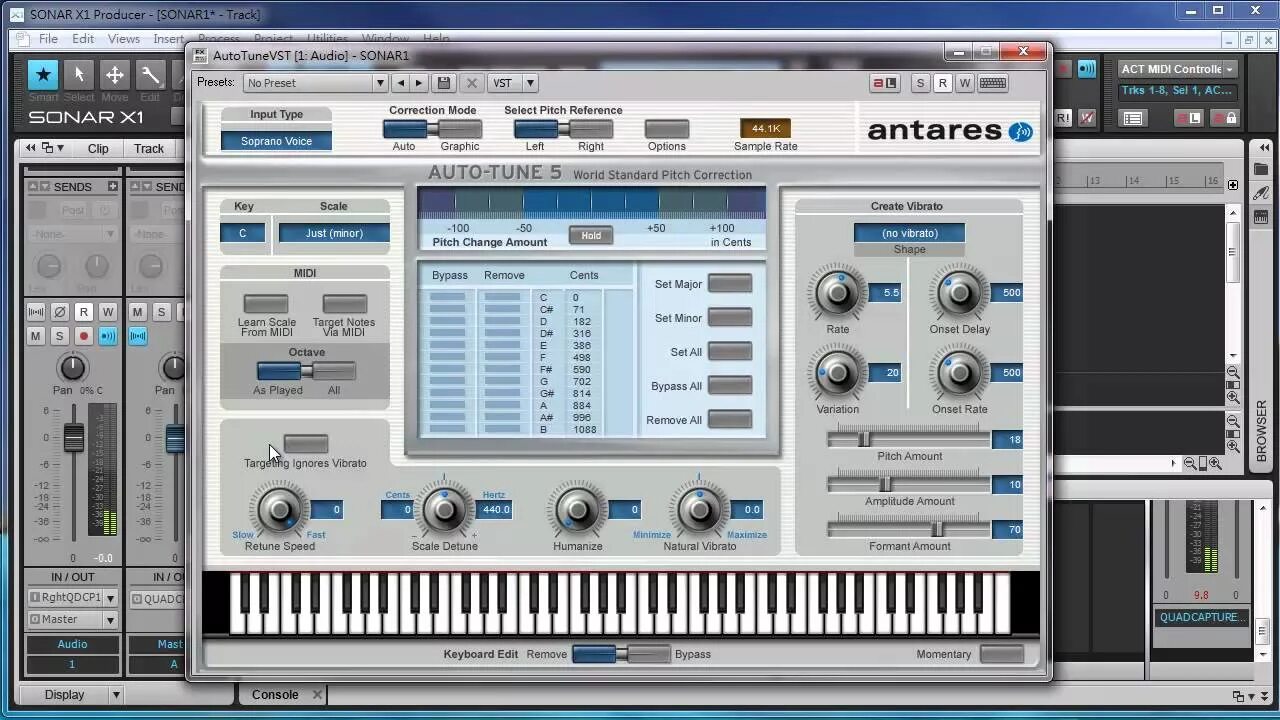Pick the Edit tool icon

pos(151,75)
